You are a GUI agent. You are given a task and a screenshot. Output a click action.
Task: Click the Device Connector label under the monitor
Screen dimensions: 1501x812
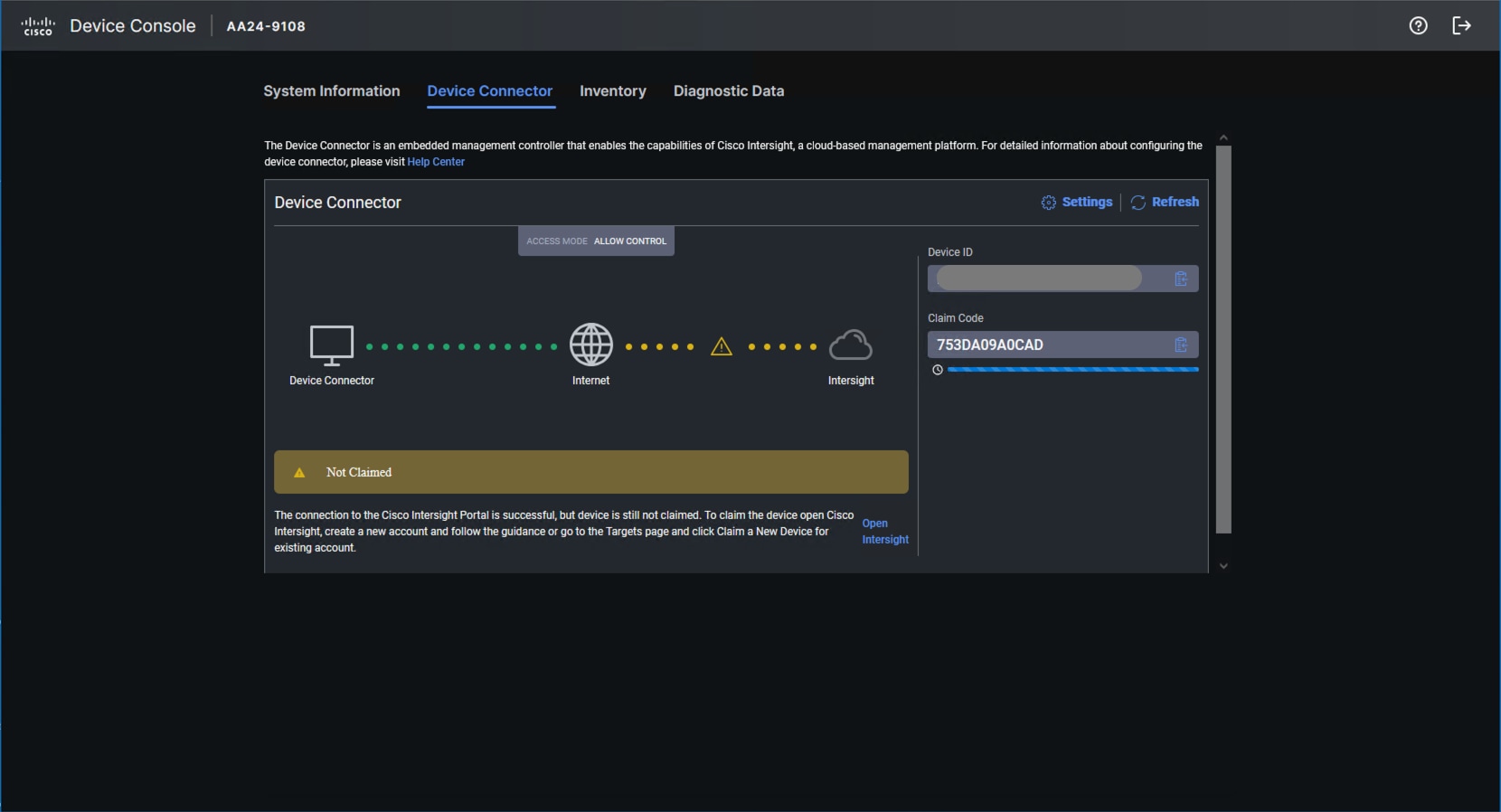[x=332, y=381]
